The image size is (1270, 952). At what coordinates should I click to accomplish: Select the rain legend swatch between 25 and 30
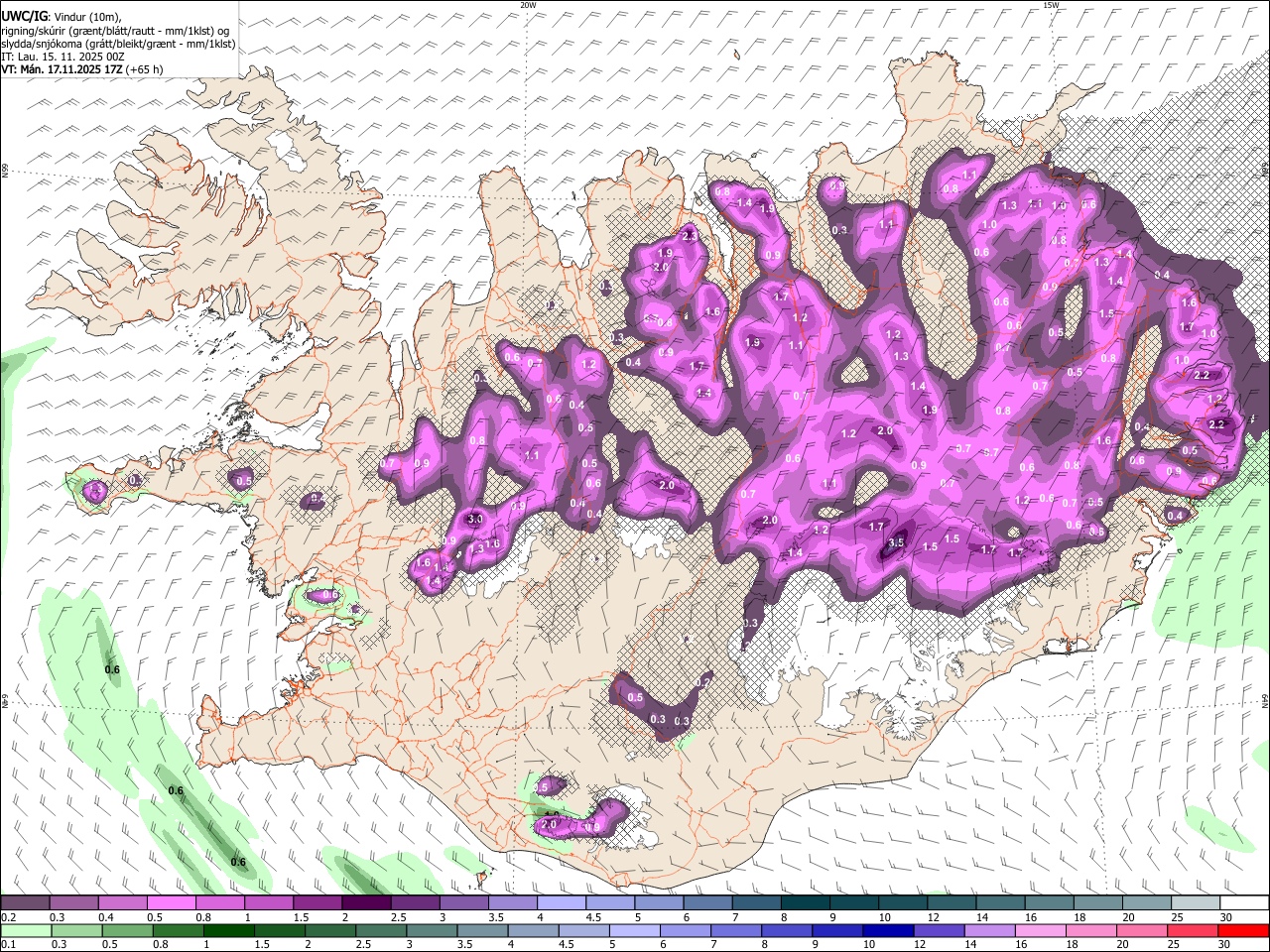click(1192, 930)
